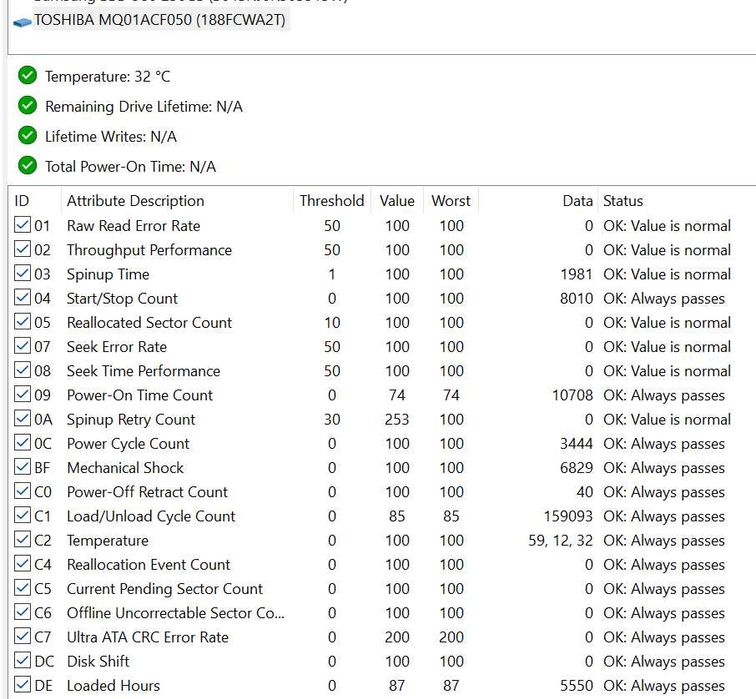Uncheck attribute 03 Spinup Time
The width and height of the screenshot is (756, 699).
[22, 273]
